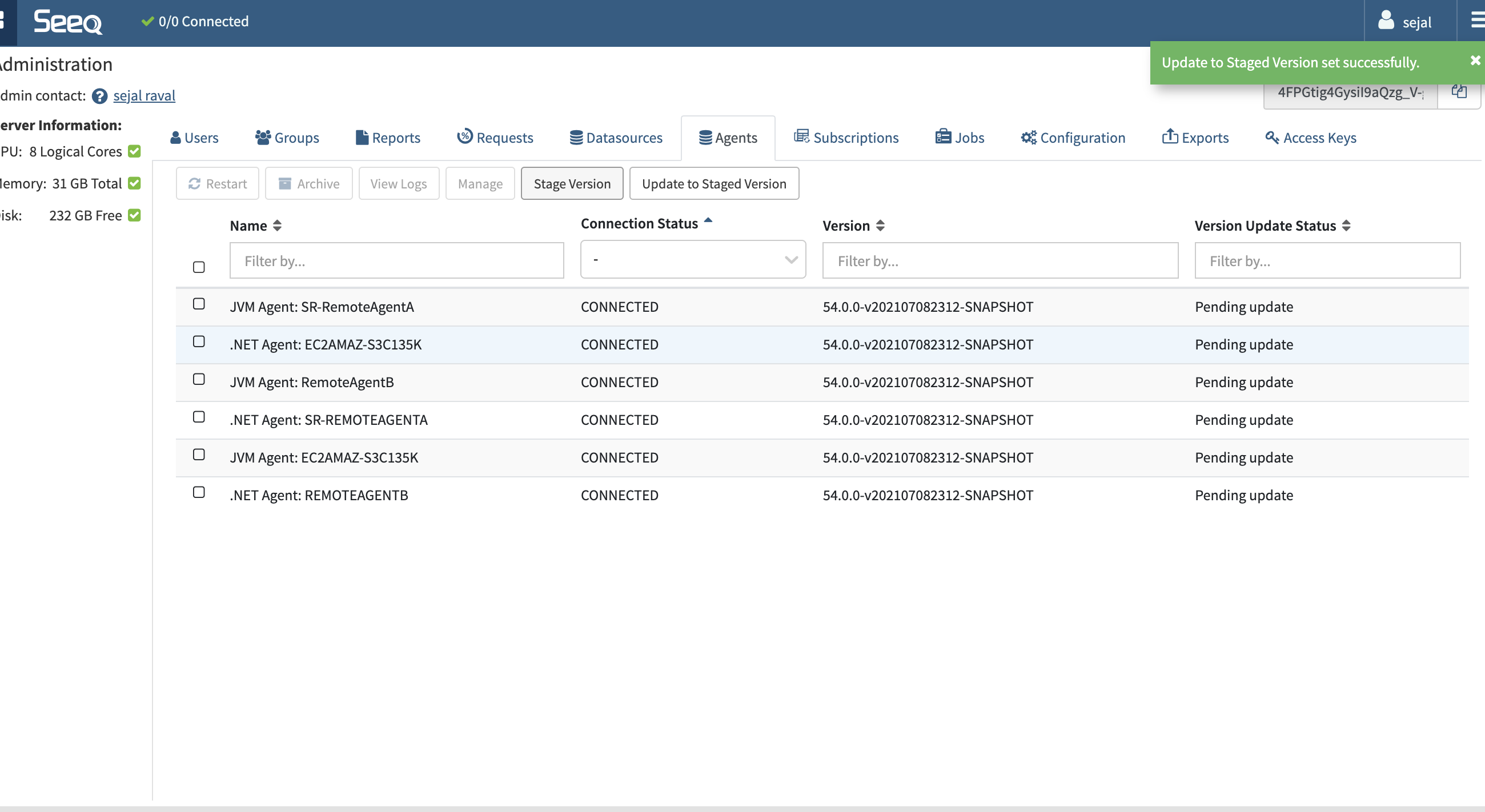Check the JVM Agent: SR-RemoteAgentA checkbox
The image size is (1485, 812).
point(199,304)
